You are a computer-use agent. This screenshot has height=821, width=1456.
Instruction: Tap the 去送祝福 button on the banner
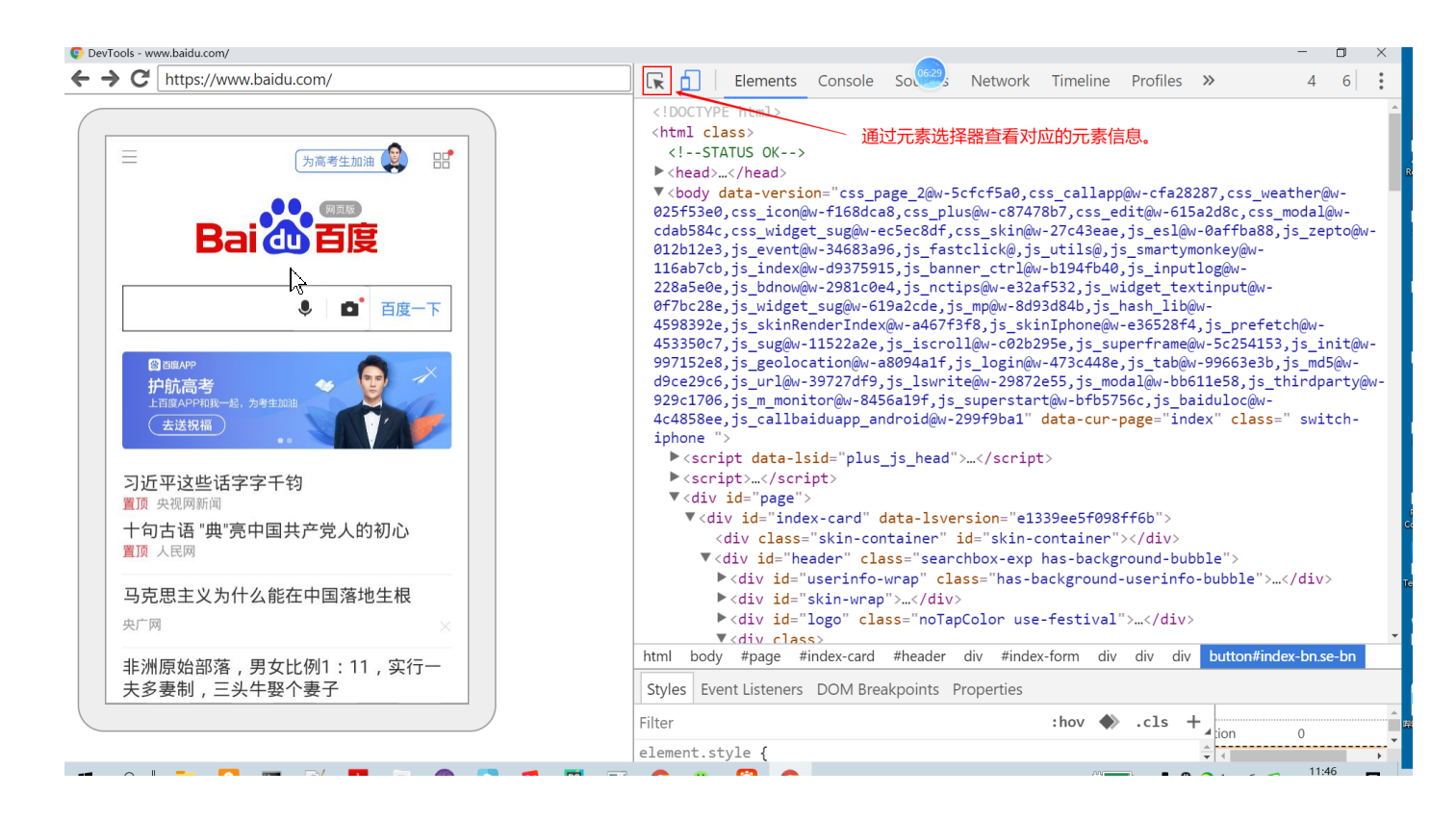(187, 425)
